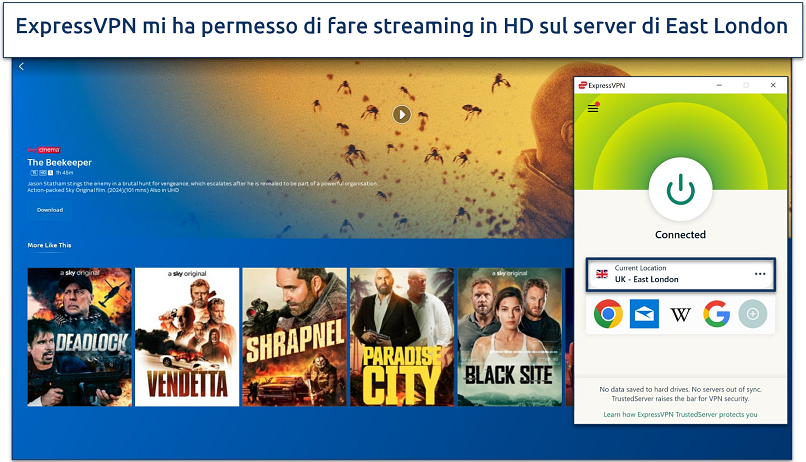Go back using the left arrow
Image resolution: width=806 pixels, height=462 pixels.
(21, 66)
